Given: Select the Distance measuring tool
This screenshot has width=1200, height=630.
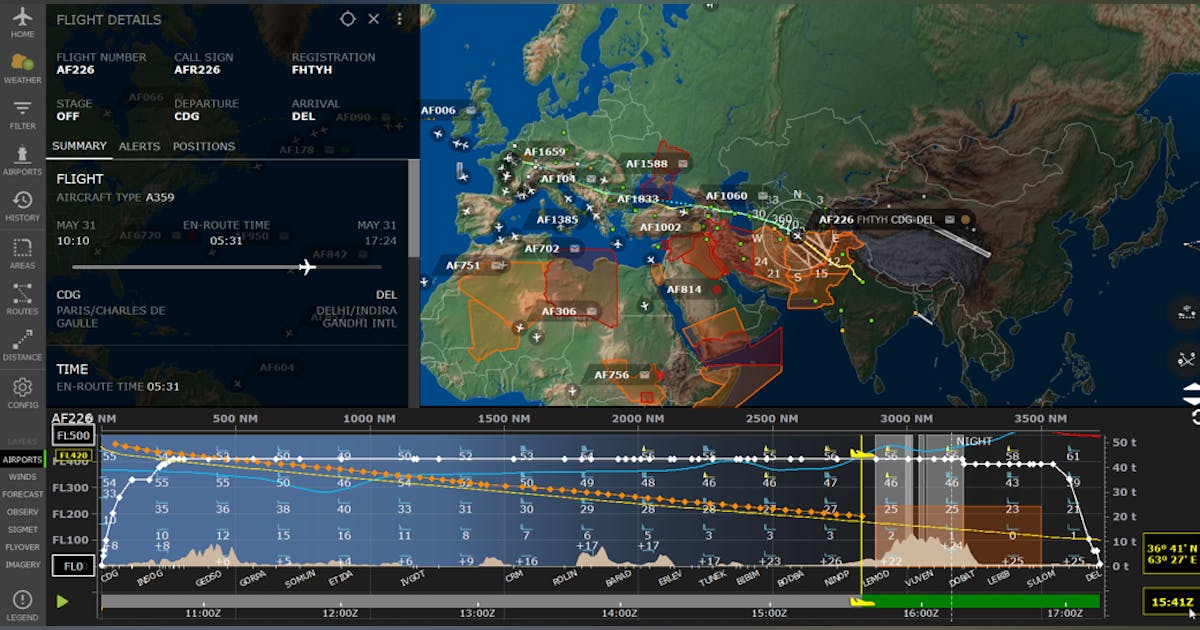Looking at the screenshot, I should (x=22, y=344).
